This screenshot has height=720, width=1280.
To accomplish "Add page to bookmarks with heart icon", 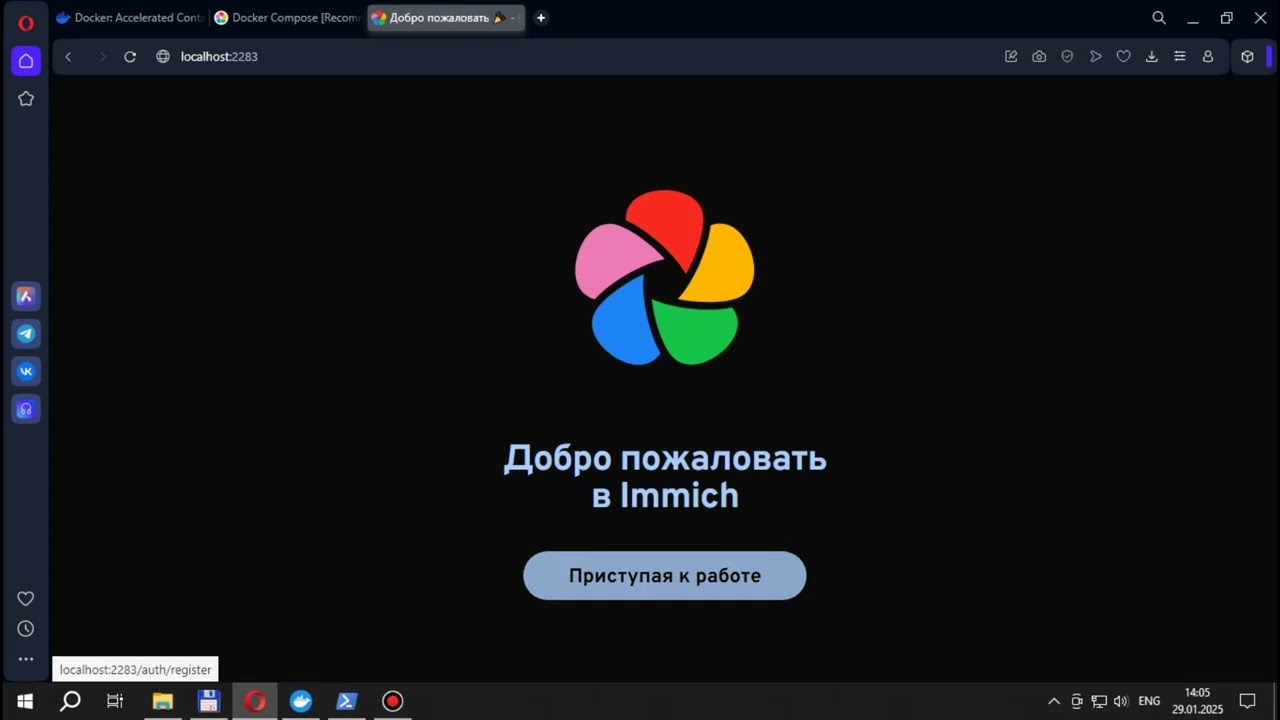I will tap(1123, 57).
